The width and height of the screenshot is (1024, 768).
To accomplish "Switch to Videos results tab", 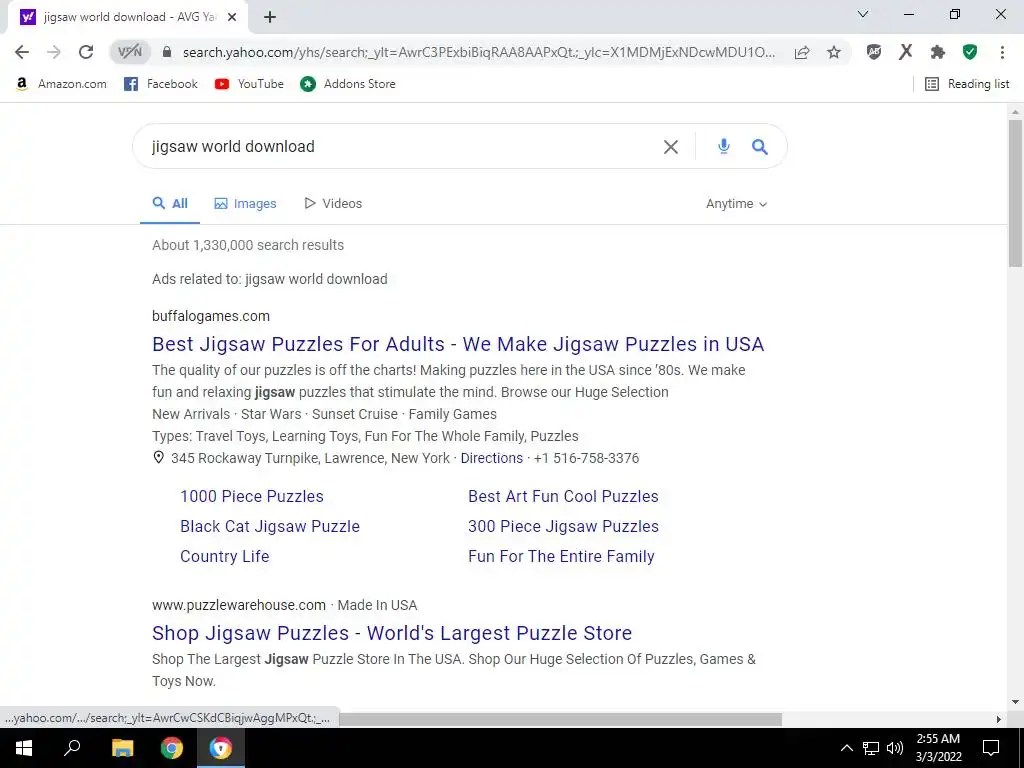I will click(x=333, y=204).
